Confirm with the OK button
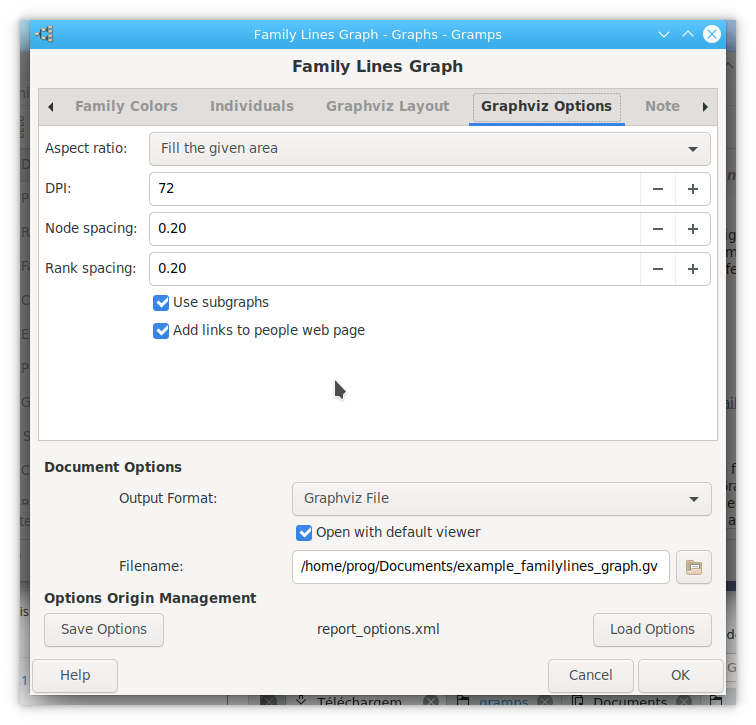Image resolution: width=756 pixels, height=725 pixels. tap(680, 675)
